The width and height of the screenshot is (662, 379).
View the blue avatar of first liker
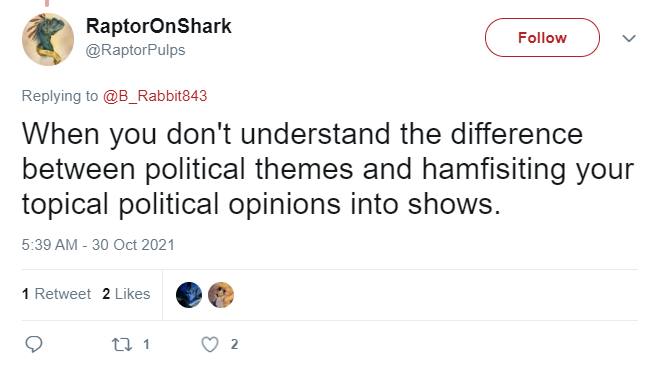click(189, 295)
